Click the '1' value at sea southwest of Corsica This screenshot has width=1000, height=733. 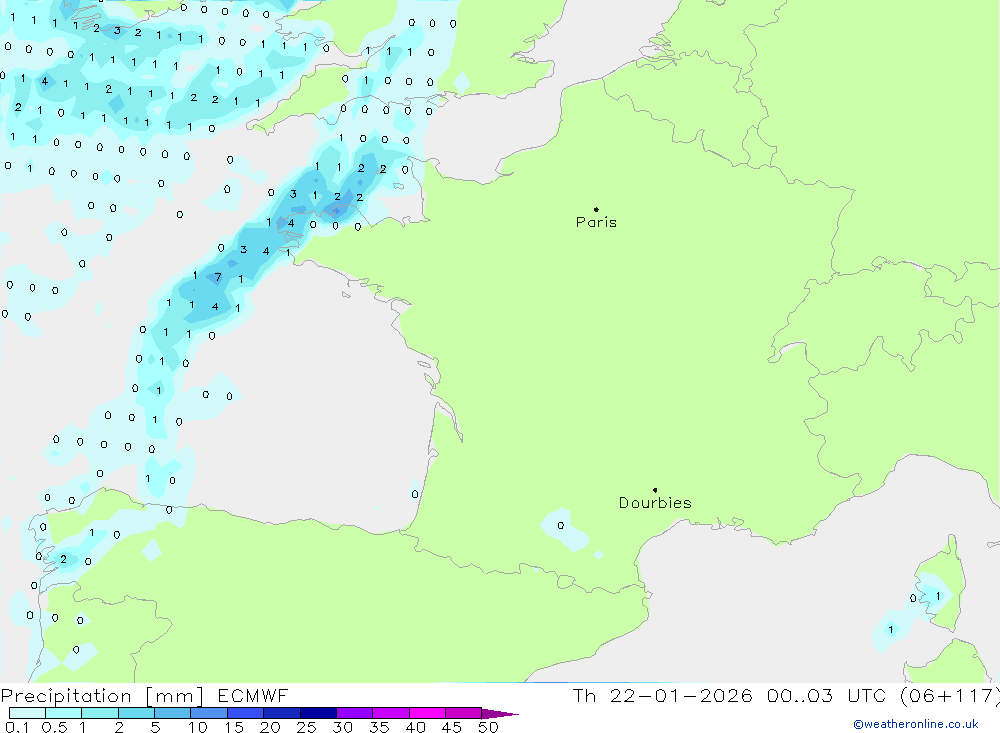(x=891, y=629)
